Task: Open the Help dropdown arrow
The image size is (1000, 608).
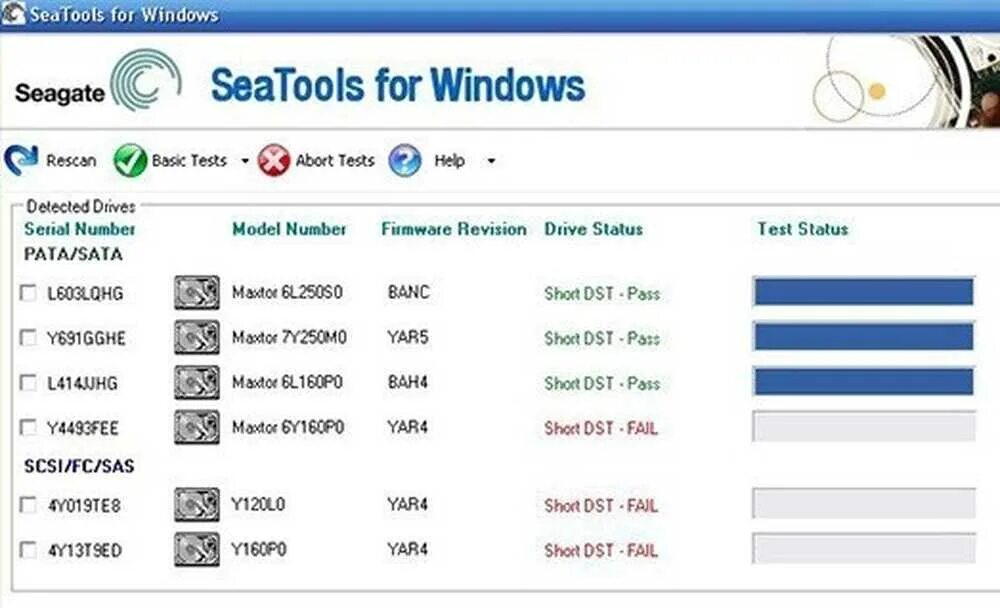Action: point(490,161)
